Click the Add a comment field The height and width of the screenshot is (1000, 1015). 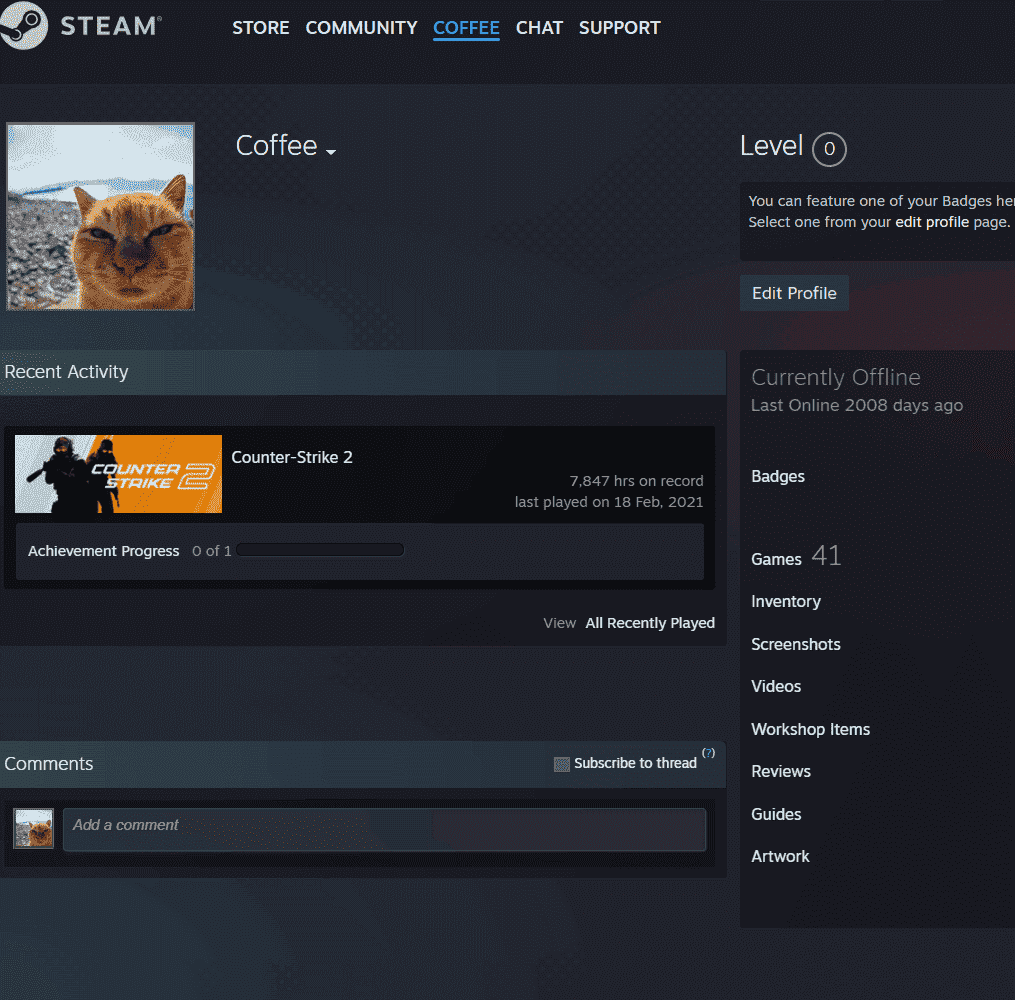(385, 829)
